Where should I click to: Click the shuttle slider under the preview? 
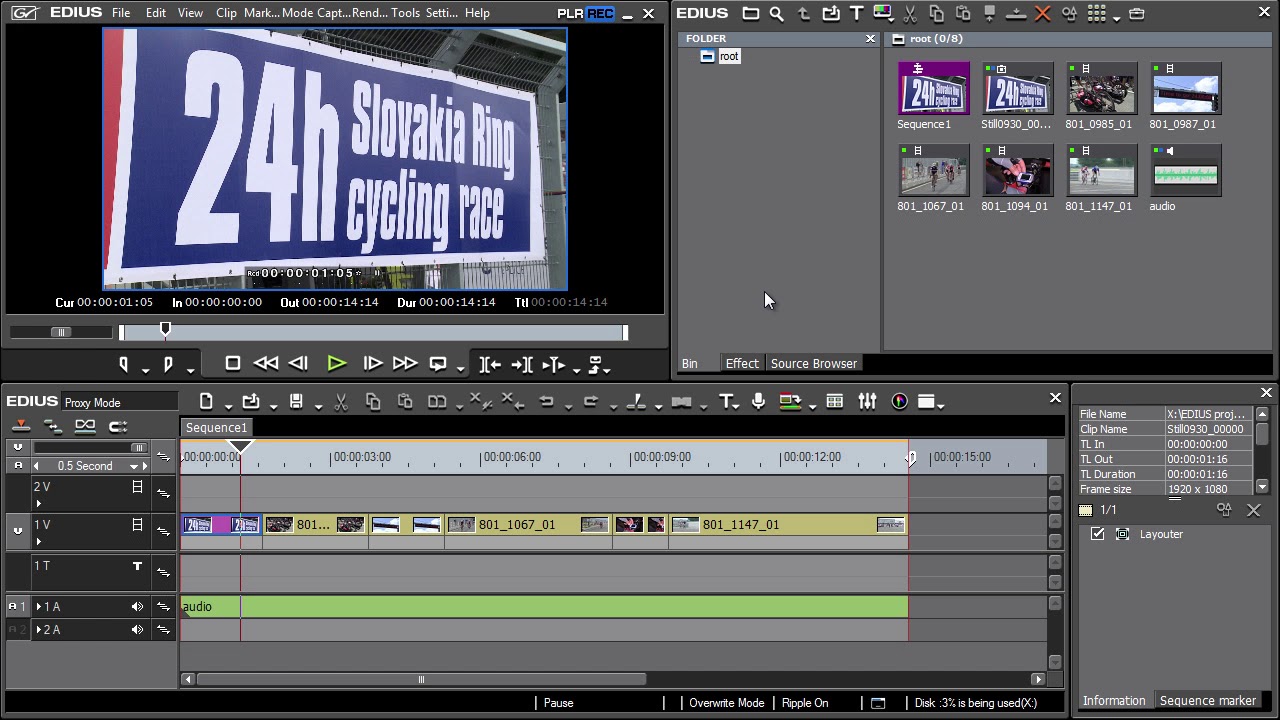point(61,332)
